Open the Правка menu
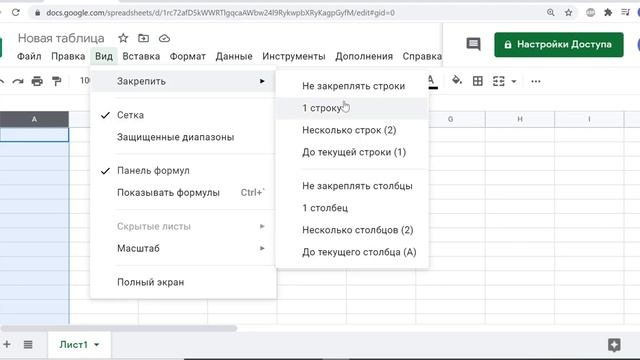Screen dimensions: 640x360 pyautogui.click(x=68, y=56)
